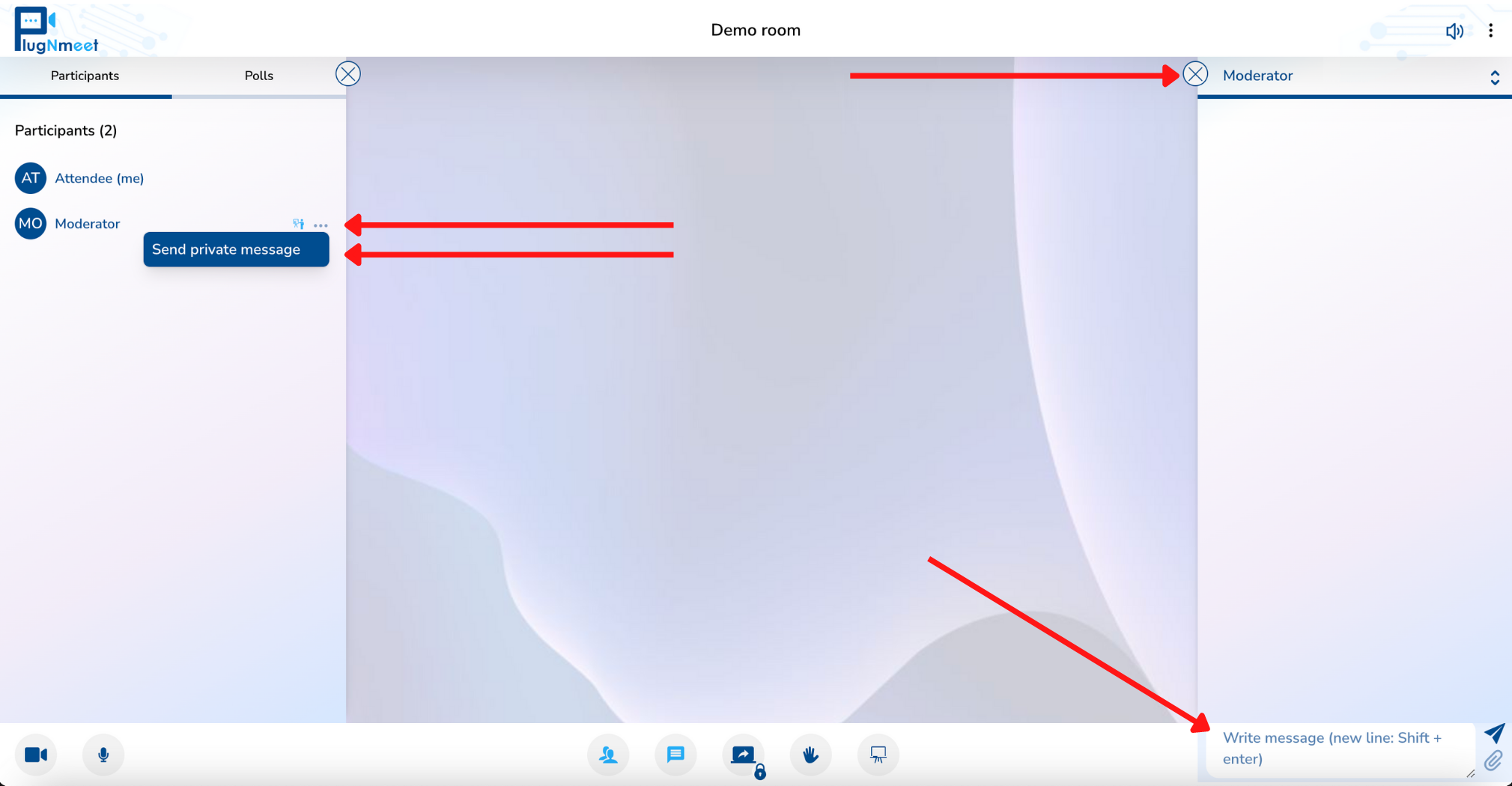Click the message box resize handle

click(1470, 774)
